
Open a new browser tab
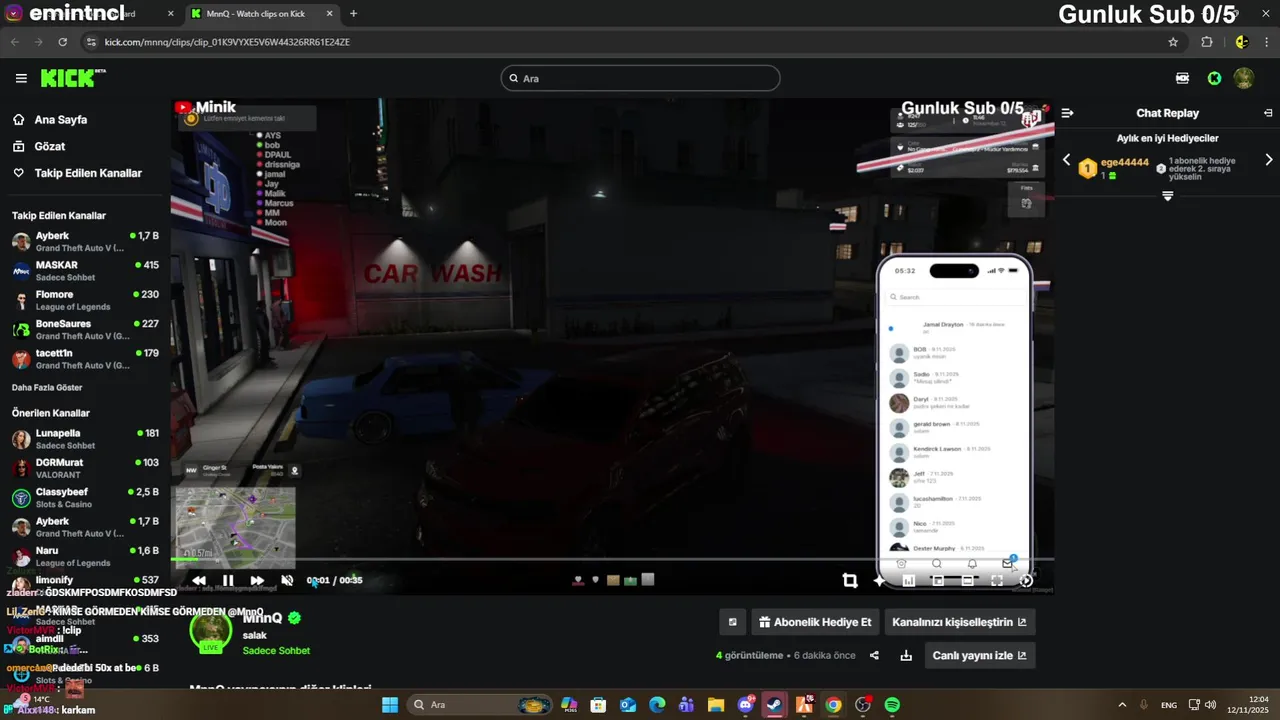point(353,14)
